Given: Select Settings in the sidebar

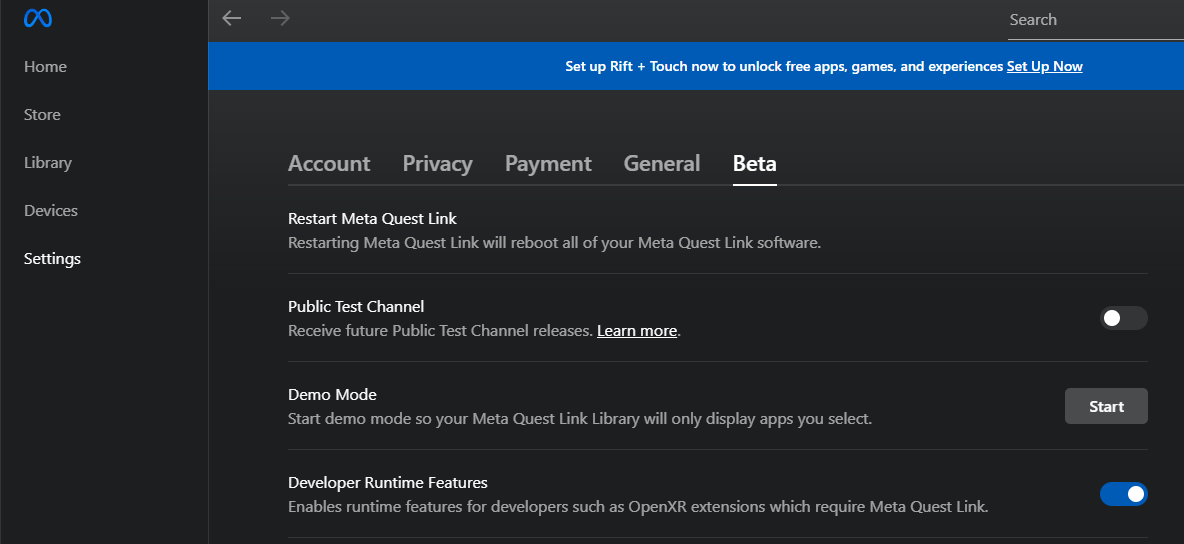Looking at the screenshot, I should pos(52,259).
